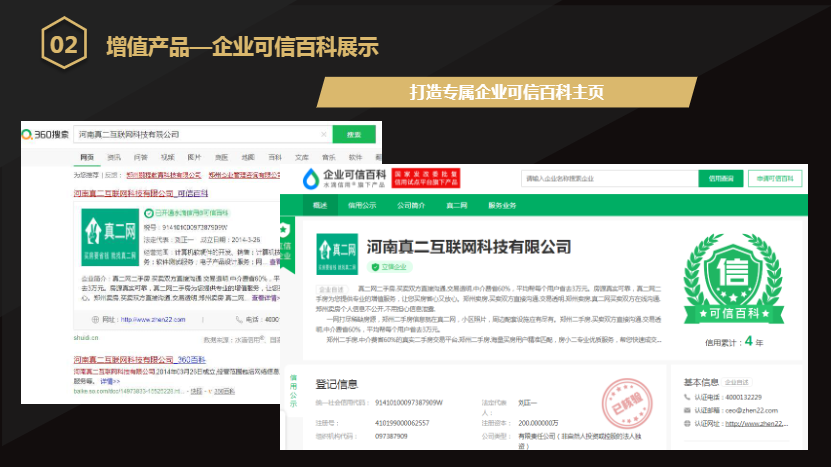Click the globe icon next to 认证网址
The image size is (831, 467).
[x=687, y=424]
